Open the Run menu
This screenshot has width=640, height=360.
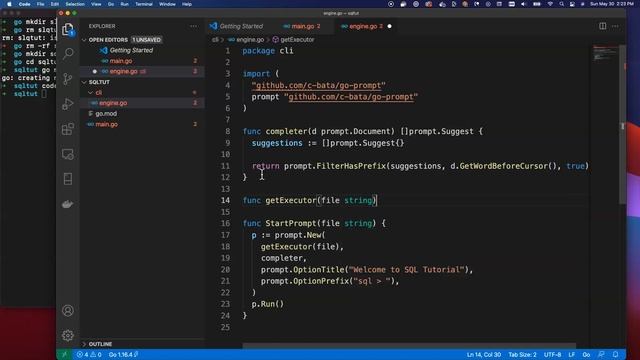[124, 4]
